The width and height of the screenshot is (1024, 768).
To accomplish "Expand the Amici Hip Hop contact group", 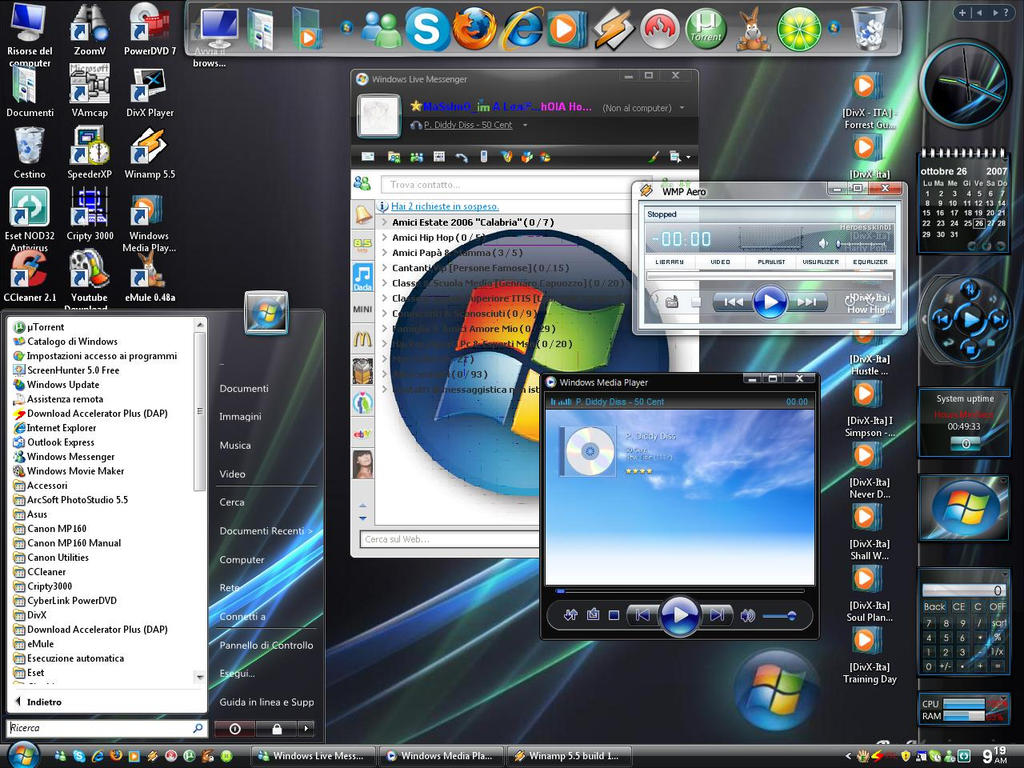I will click(385, 237).
